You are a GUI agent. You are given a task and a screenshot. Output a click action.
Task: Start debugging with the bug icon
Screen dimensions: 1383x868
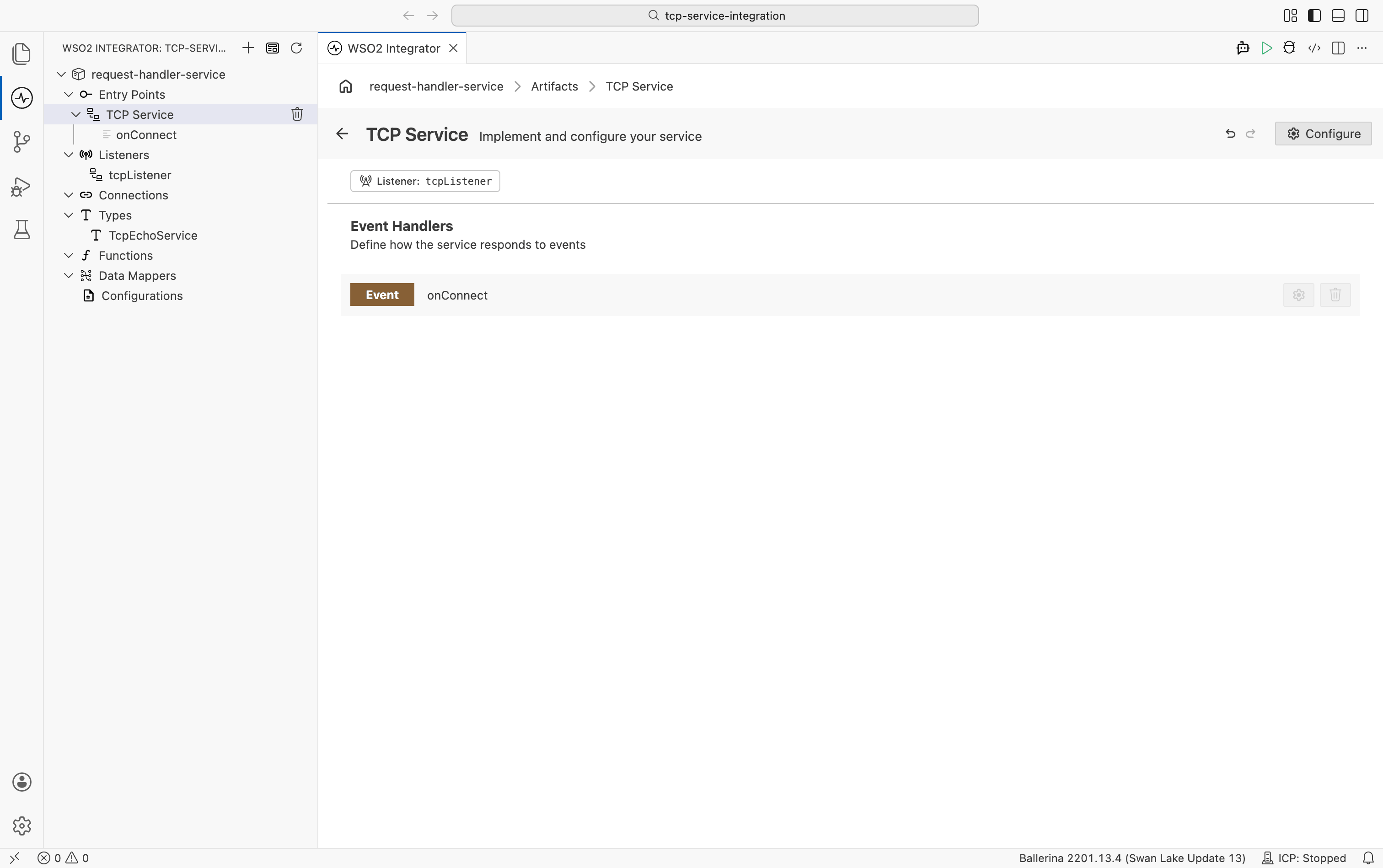pyautogui.click(x=1289, y=48)
